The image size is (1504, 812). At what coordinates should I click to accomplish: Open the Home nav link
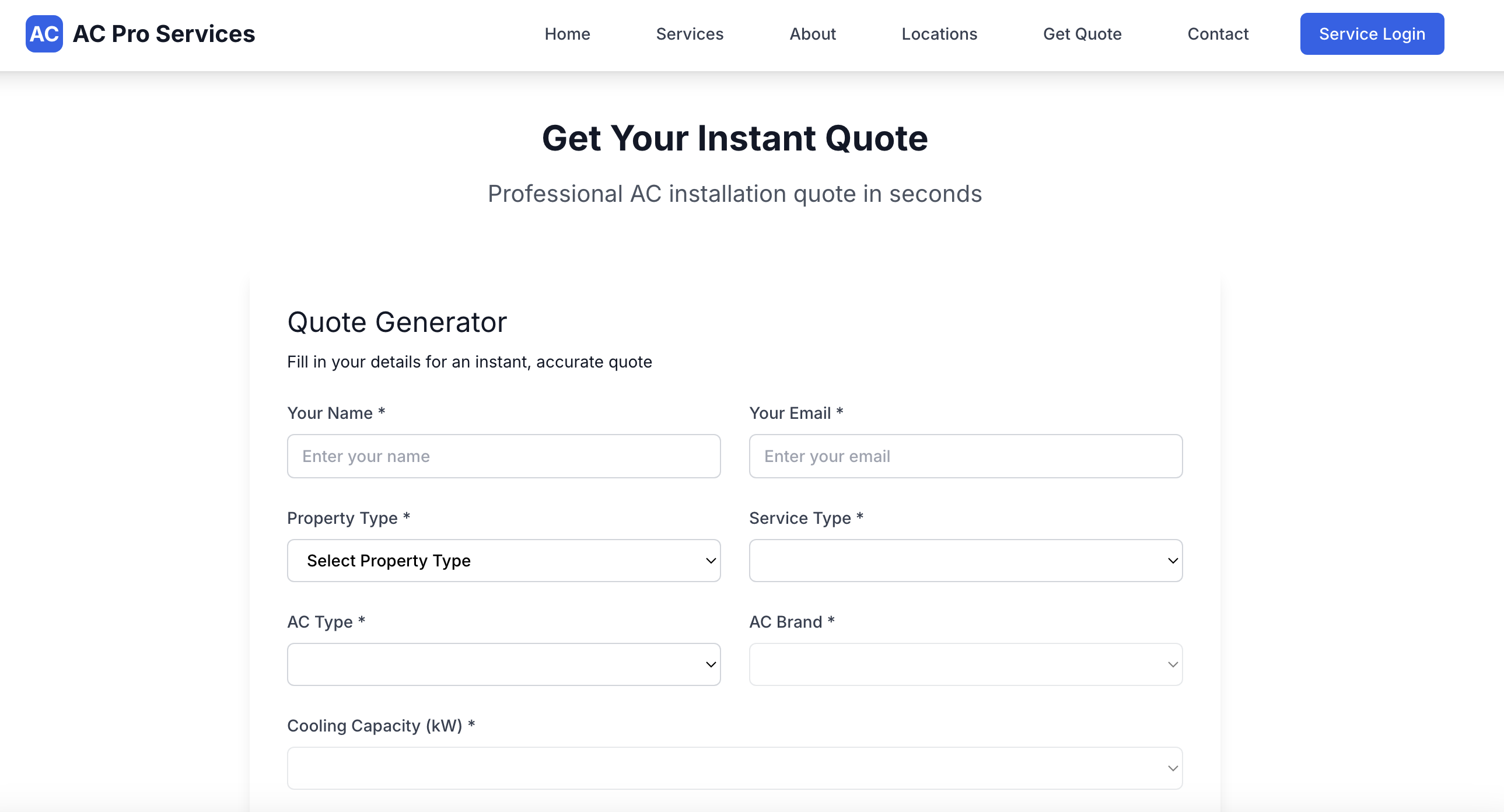(x=566, y=34)
